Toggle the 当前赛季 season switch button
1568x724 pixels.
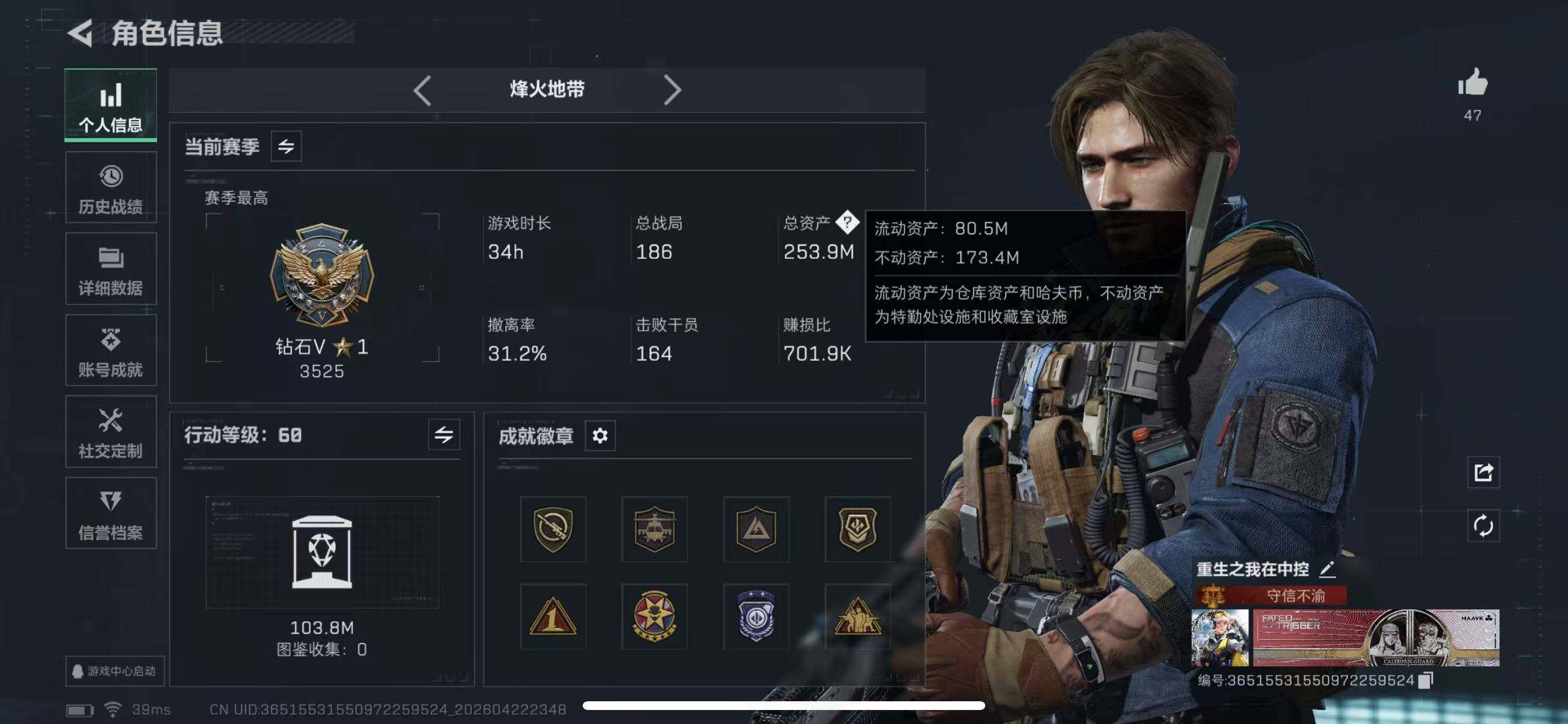[286, 147]
